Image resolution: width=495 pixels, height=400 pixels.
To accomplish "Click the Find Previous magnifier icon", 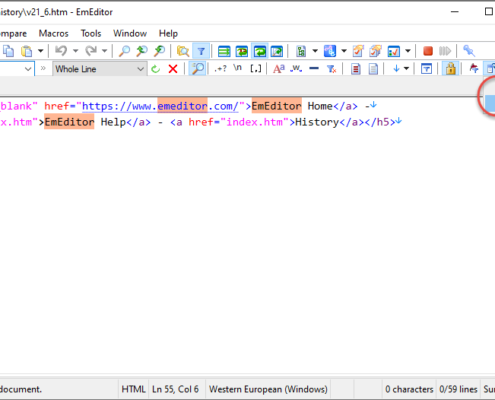I will click(x=142, y=51).
